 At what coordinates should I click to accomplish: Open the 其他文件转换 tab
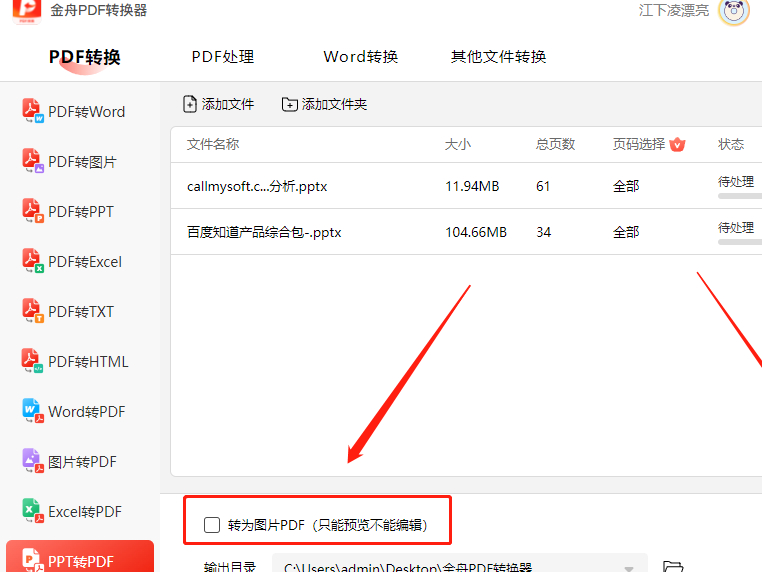[x=498, y=57]
